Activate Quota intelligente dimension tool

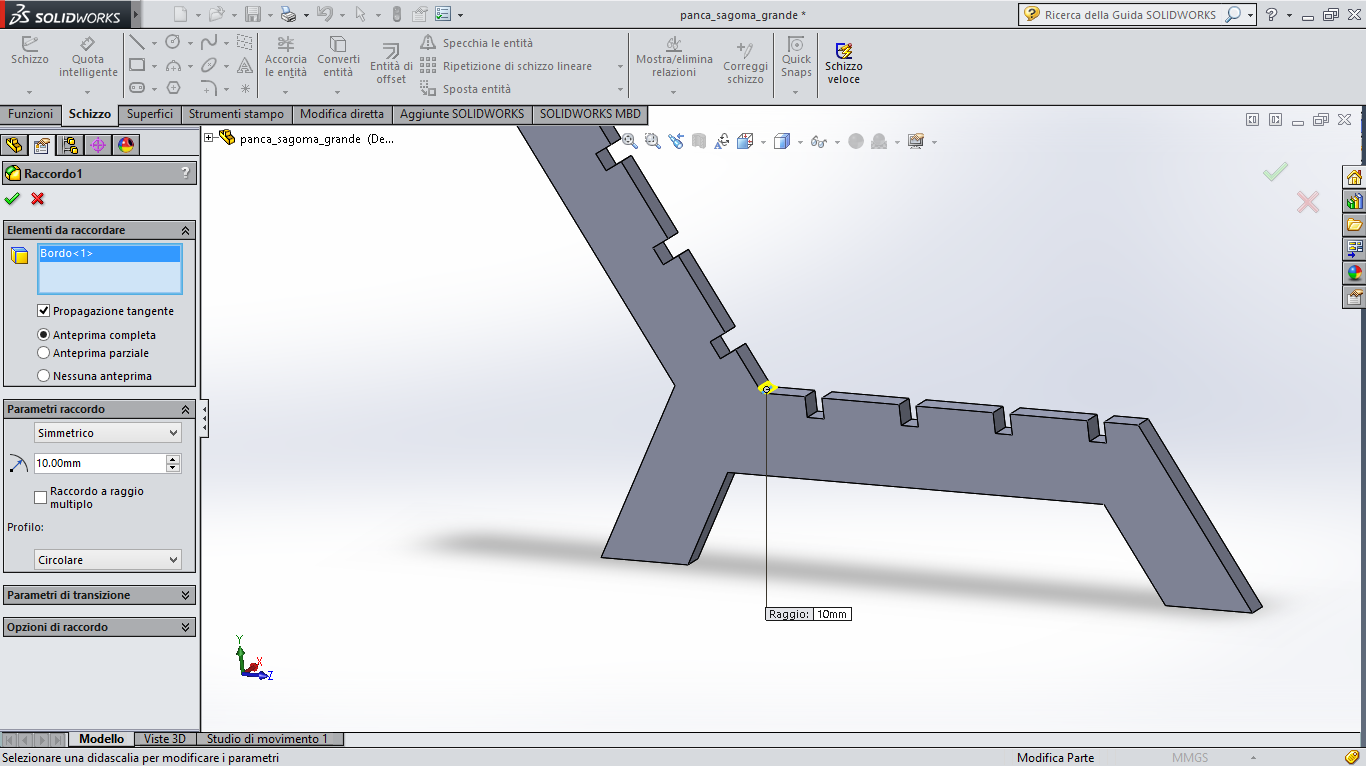(88, 57)
